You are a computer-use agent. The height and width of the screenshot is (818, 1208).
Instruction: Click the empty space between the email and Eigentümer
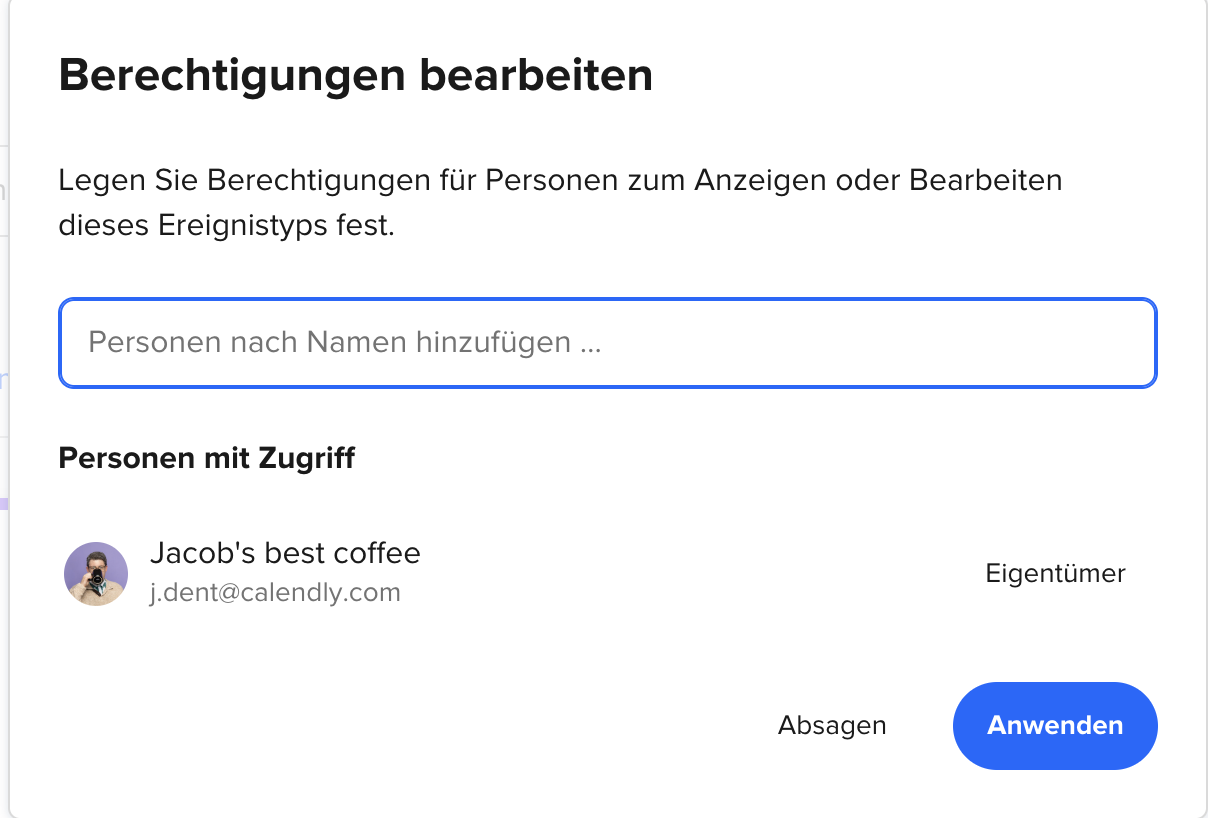coord(690,592)
